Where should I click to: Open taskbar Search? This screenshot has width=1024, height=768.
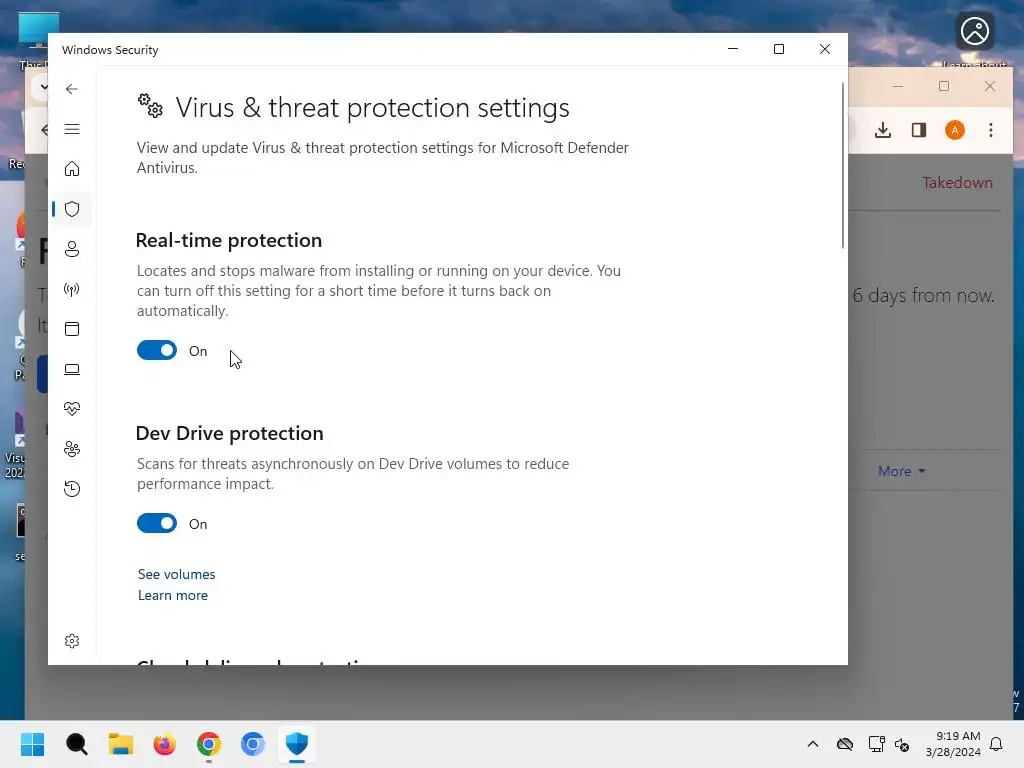click(x=76, y=744)
